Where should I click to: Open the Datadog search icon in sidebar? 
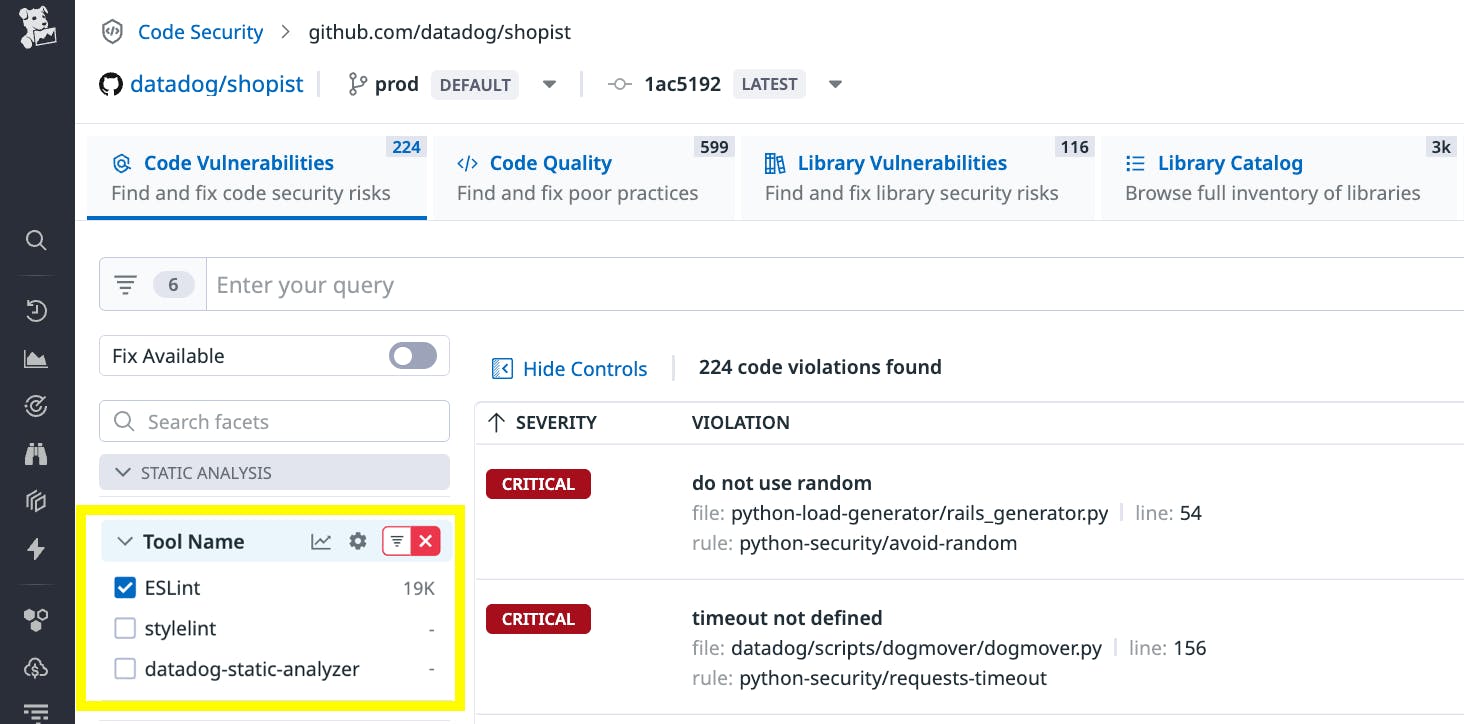click(36, 240)
